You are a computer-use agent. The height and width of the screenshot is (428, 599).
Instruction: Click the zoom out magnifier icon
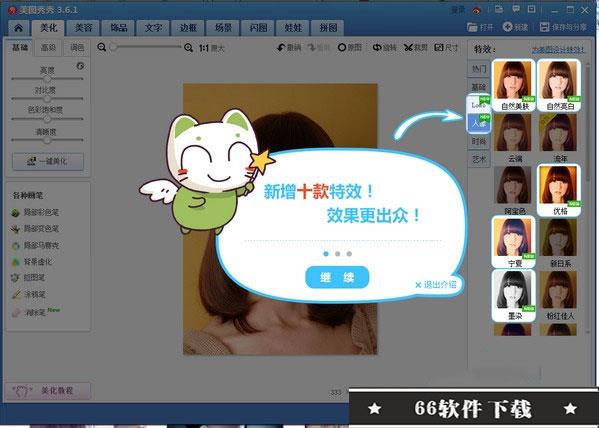[x=102, y=47]
